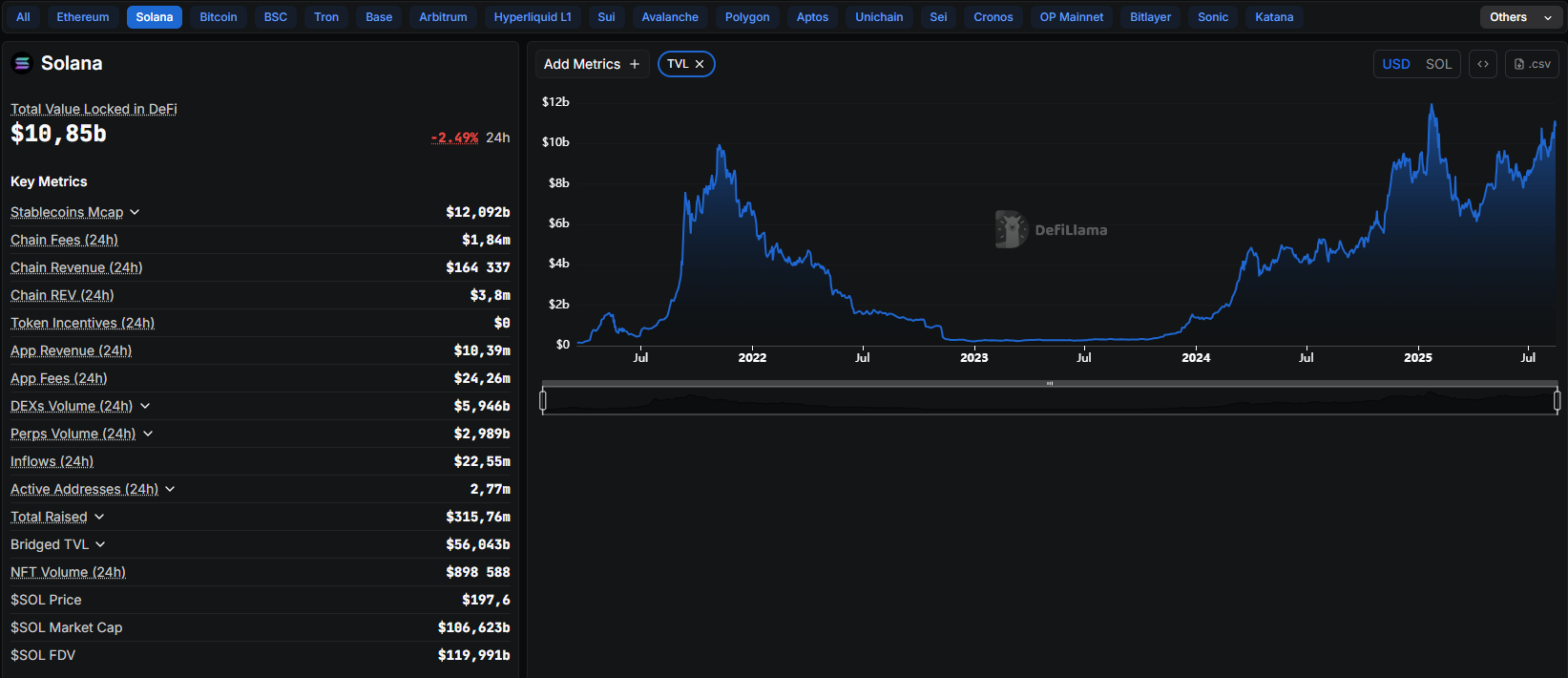1568x678 pixels.
Task: Click the plus icon in Add Metrics
Action: click(635, 64)
